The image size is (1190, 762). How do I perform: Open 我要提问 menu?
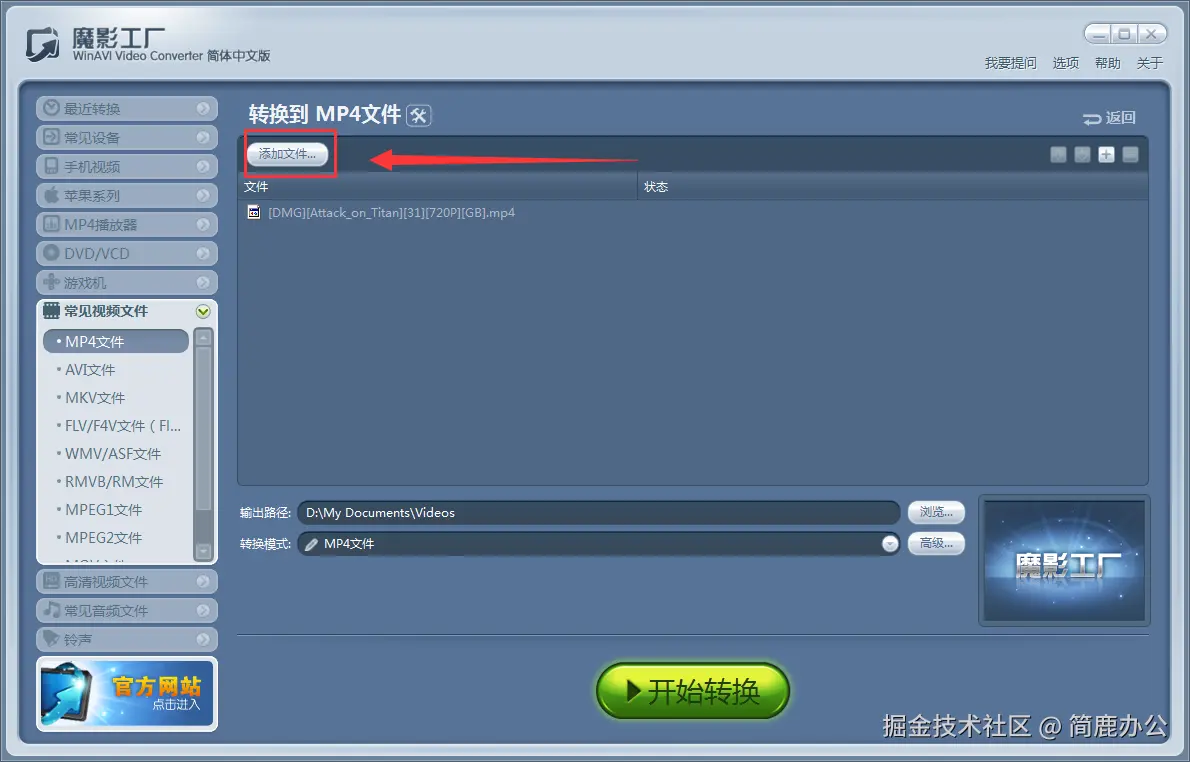[x=1010, y=63]
